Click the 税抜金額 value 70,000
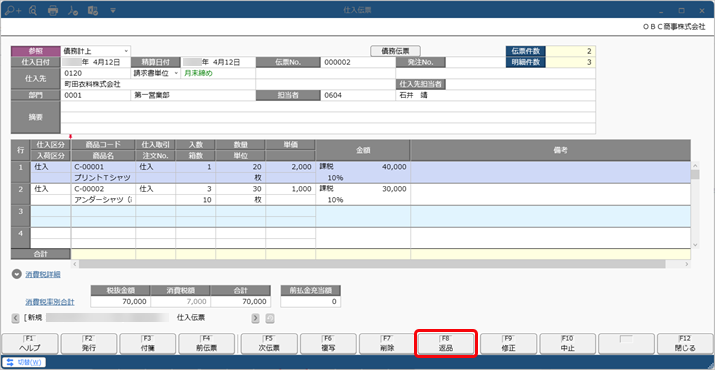Screen dimensions: 715x370 [x=120, y=302]
